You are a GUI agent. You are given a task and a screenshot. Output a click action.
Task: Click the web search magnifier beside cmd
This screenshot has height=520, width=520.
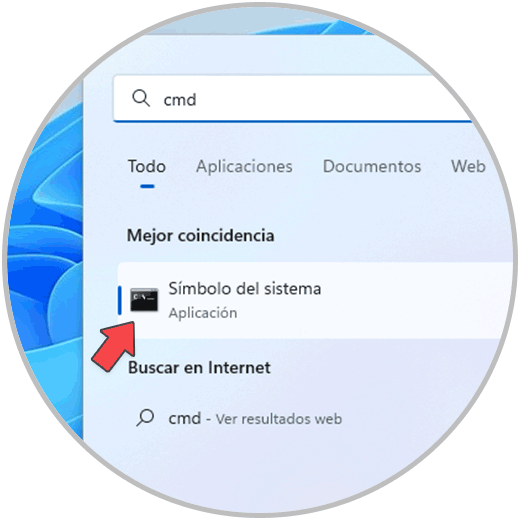coord(145,418)
